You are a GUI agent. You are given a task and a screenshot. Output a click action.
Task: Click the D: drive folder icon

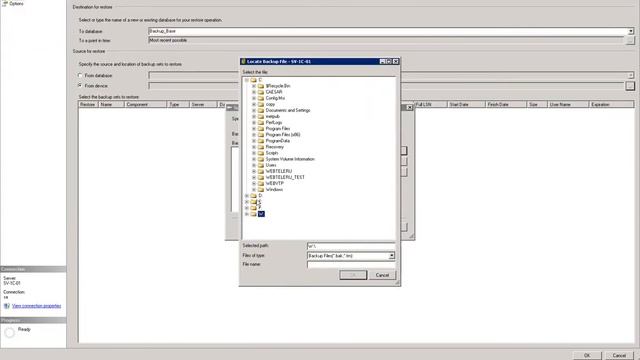(x=253, y=196)
